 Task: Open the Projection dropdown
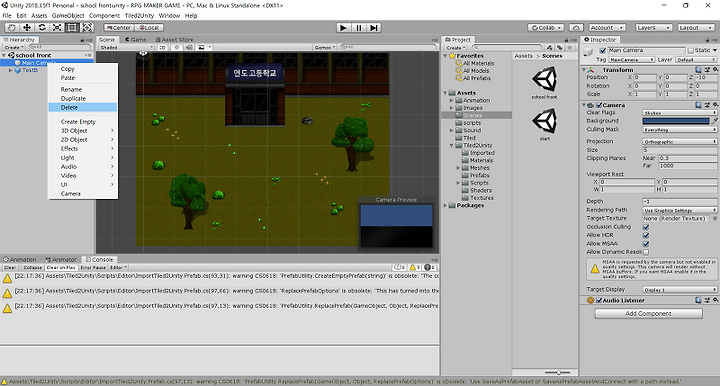pos(680,142)
